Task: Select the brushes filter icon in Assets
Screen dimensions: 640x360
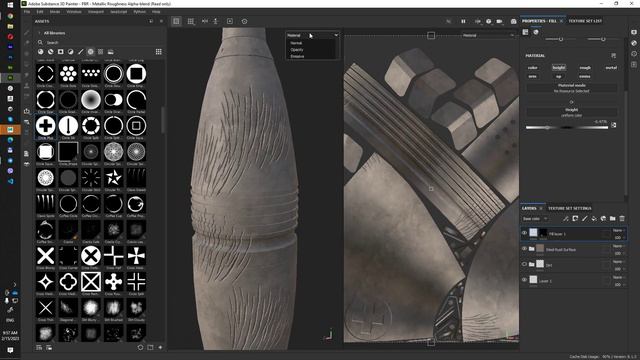Action: 80,52
